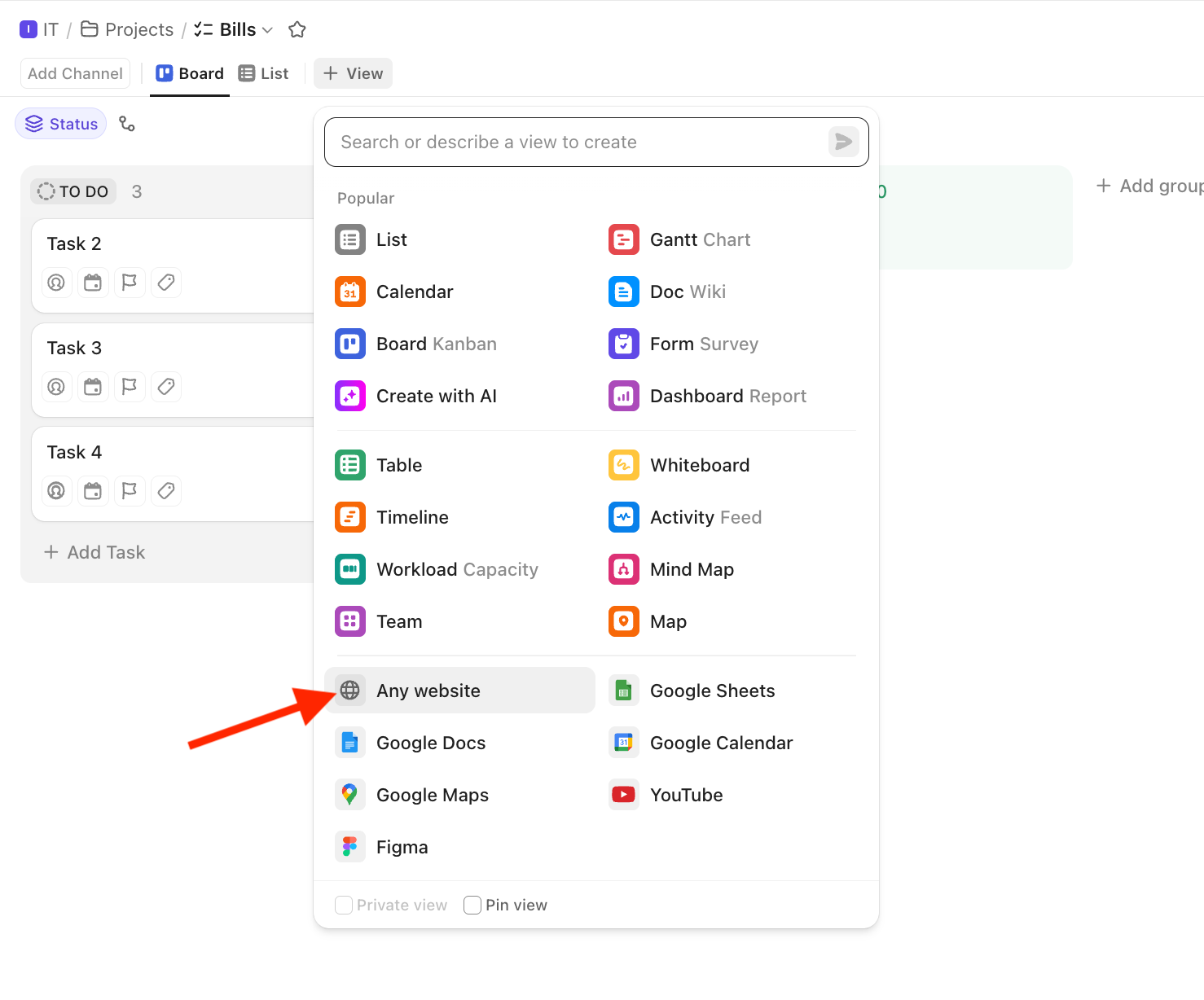Pick the Mind Map view icon
The height and width of the screenshot is (1000, 1204).
pos(624,569)
